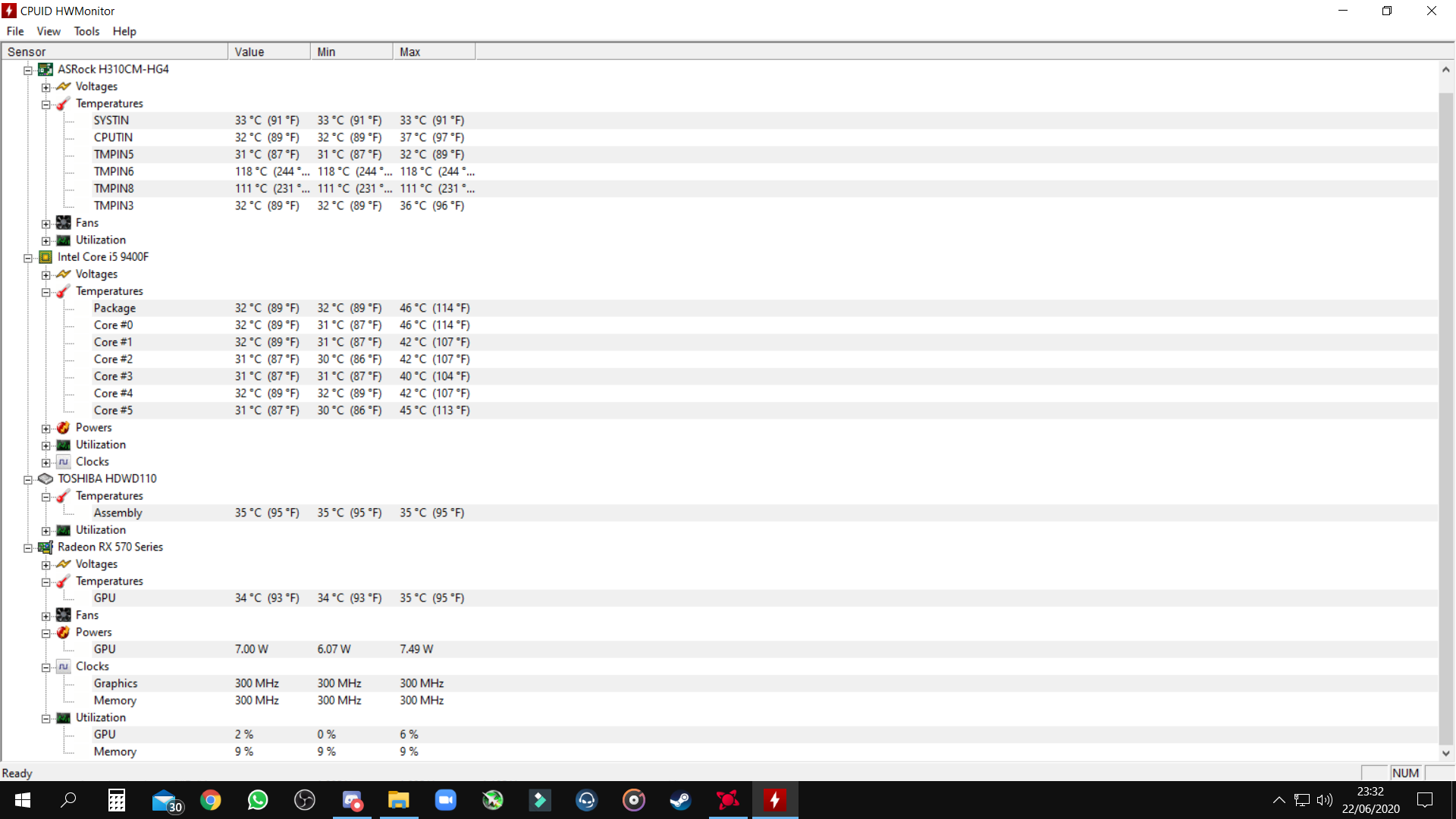The height and width of the screenshot is (819, 1456).
Task: Collapse the Radeon RX 570 Series node
Action: (x=28, y=548)
